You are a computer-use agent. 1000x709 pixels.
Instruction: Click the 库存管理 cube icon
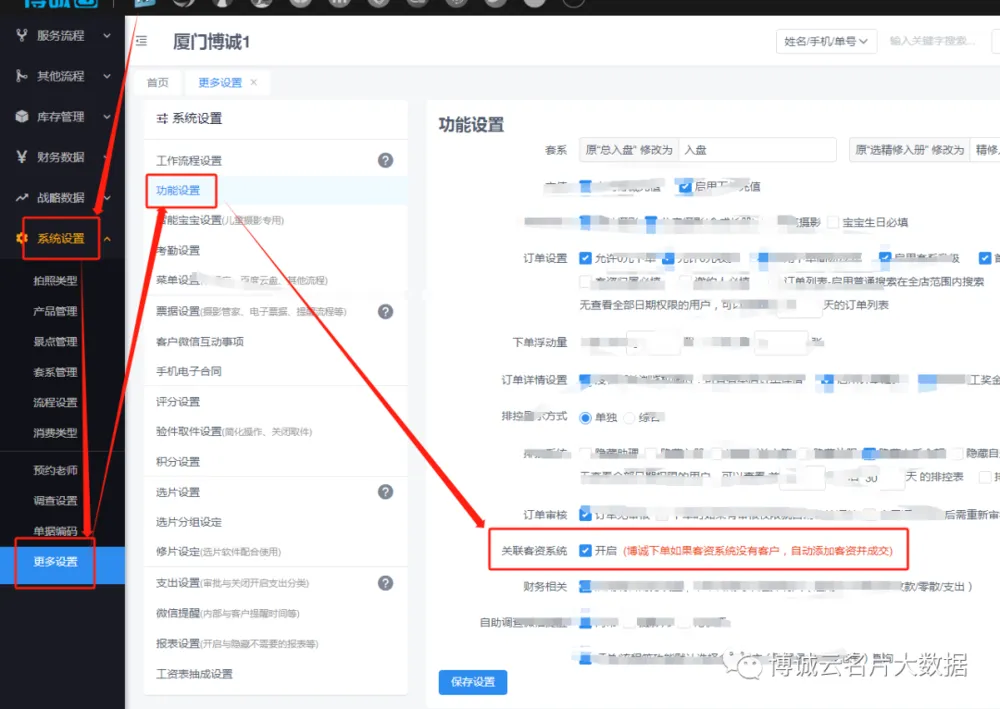coord(21,117)
